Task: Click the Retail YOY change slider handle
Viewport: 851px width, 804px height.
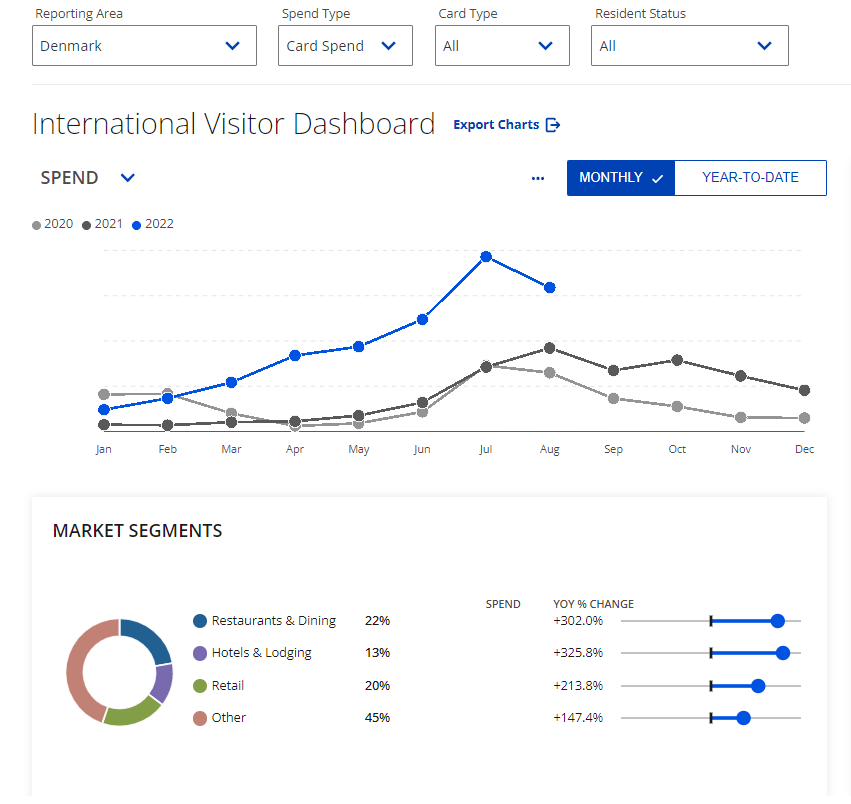Action: pos(757,686)
